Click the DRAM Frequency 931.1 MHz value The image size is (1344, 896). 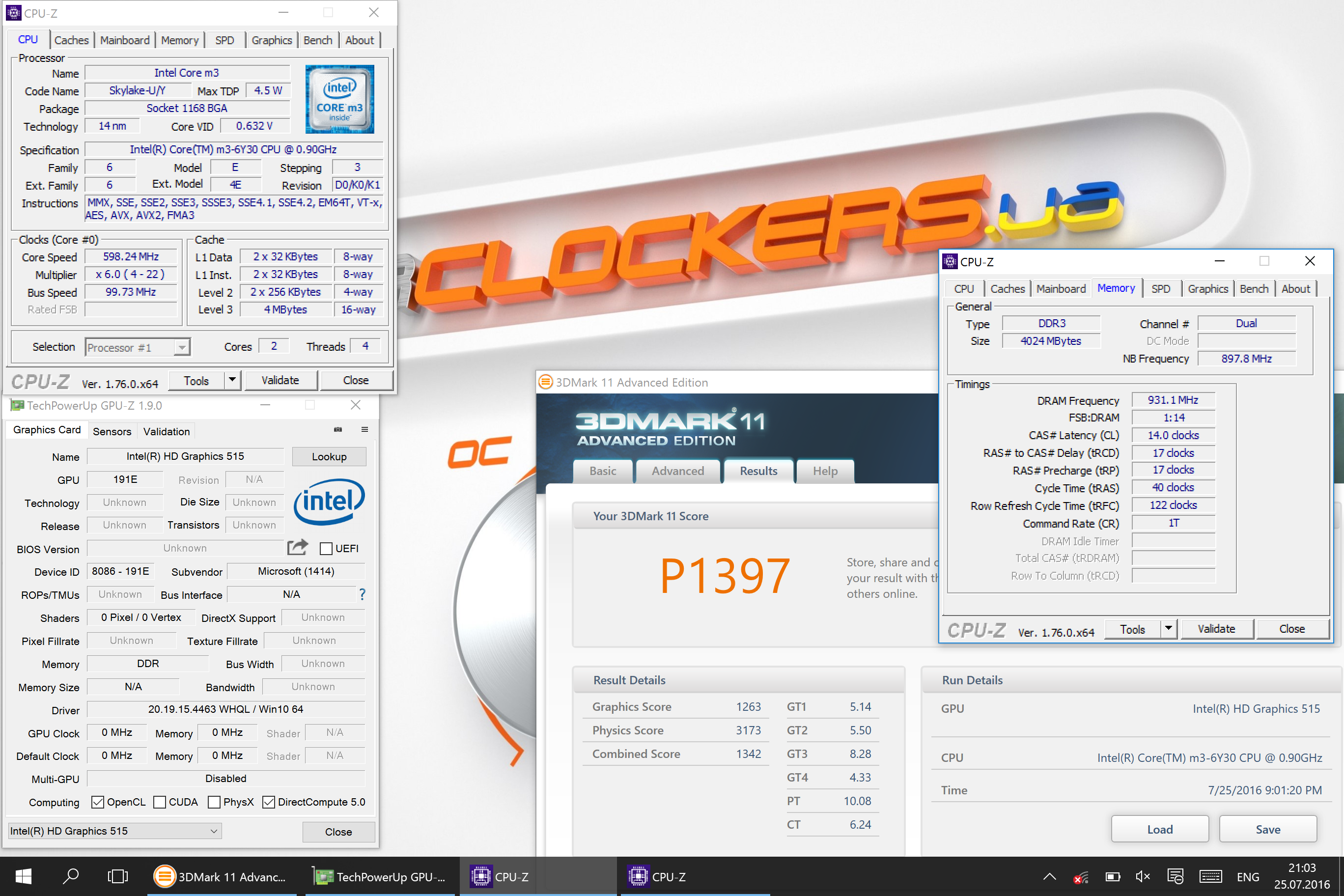tap(1173, 400)
